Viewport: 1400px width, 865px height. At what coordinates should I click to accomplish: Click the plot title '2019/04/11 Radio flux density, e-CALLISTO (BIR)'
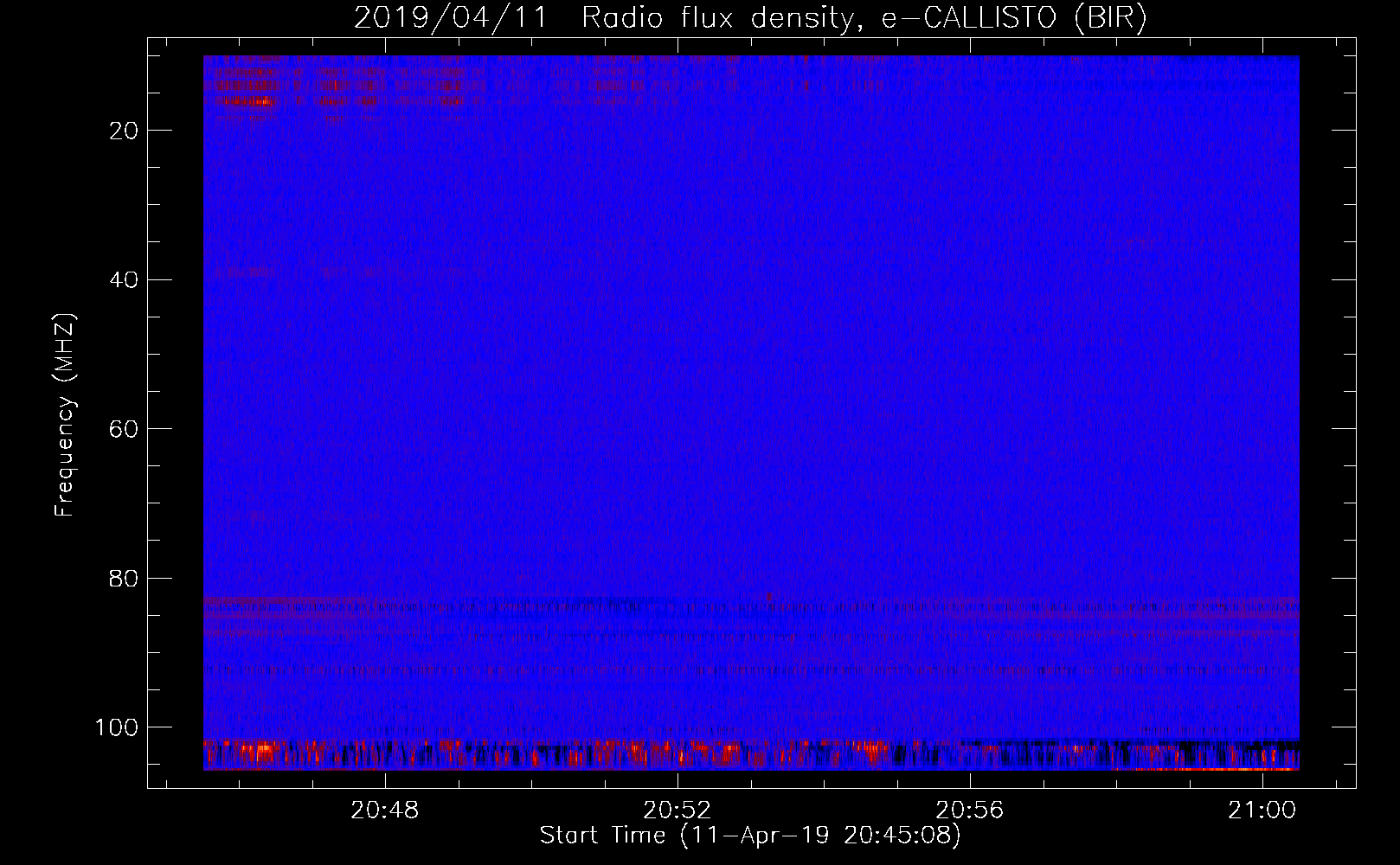[751, 18]
